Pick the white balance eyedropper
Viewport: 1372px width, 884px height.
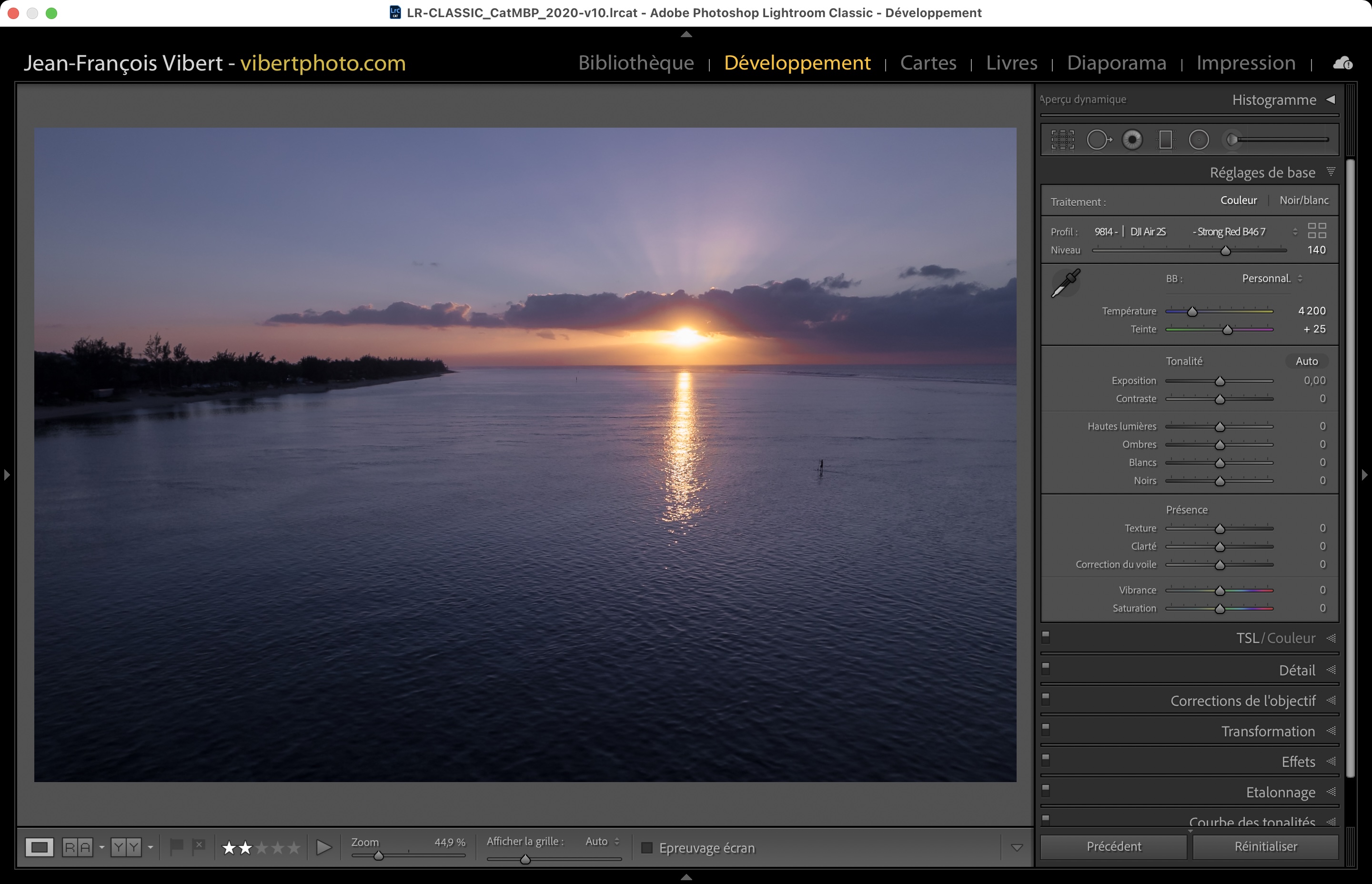1066,283
